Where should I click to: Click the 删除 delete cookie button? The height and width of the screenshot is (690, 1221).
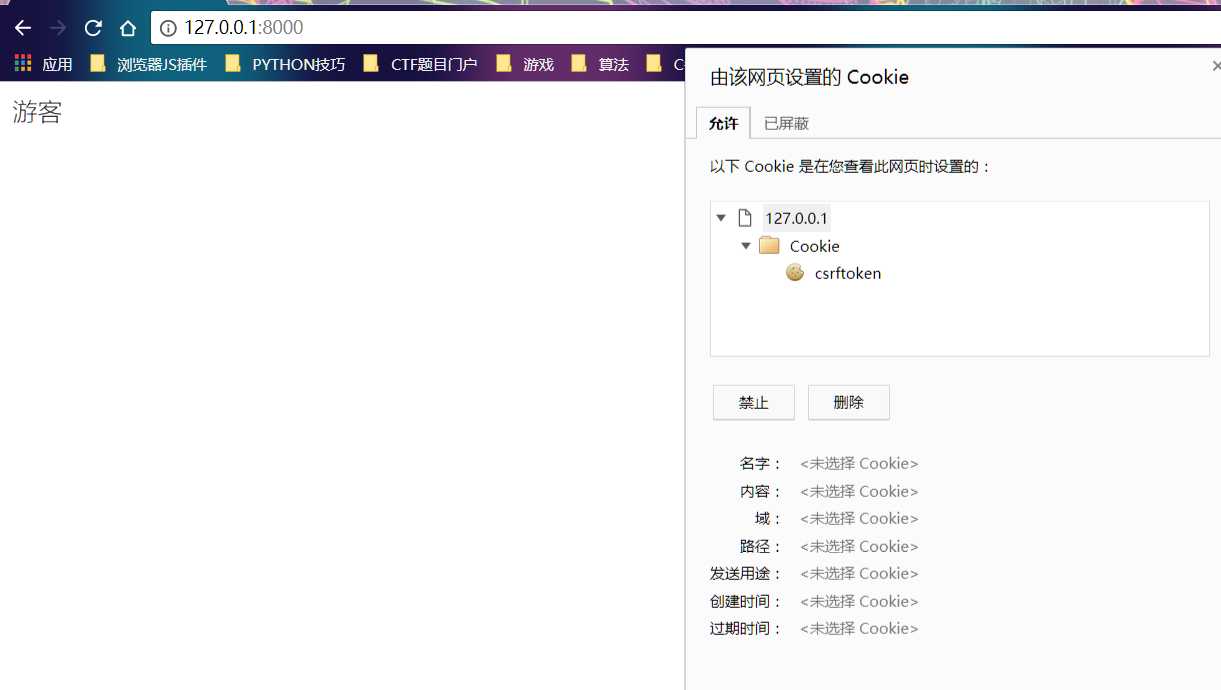point(848,402)
